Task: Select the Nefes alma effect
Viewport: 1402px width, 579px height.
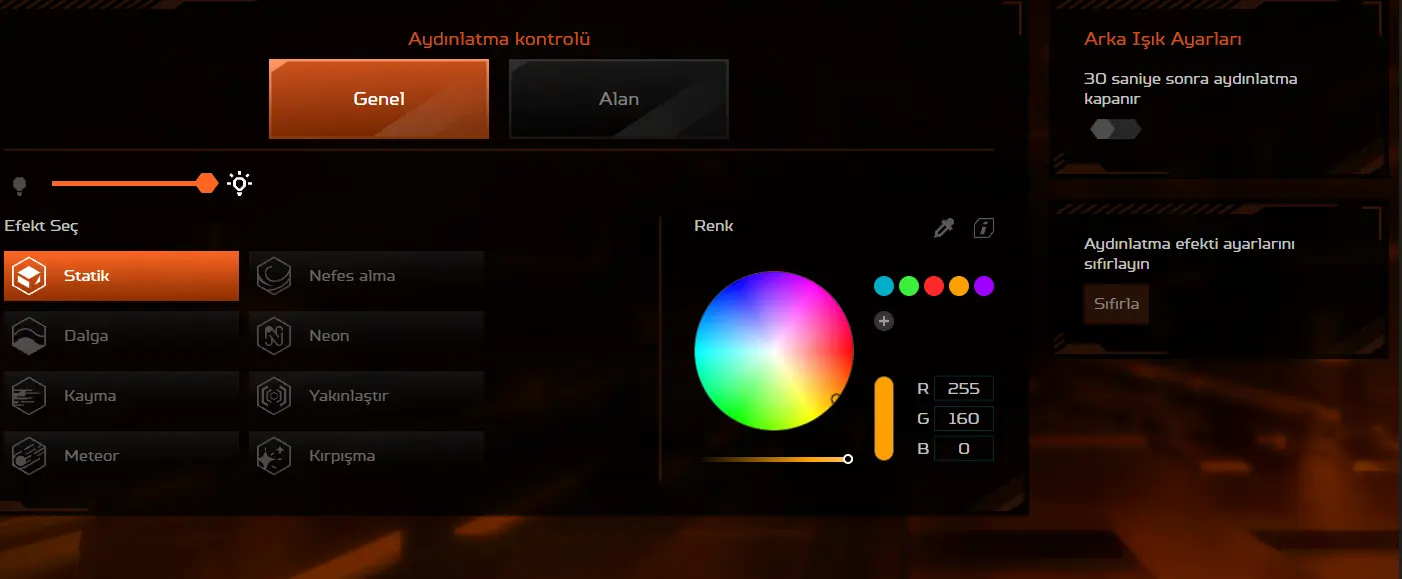Action: (x=367, y=276)
